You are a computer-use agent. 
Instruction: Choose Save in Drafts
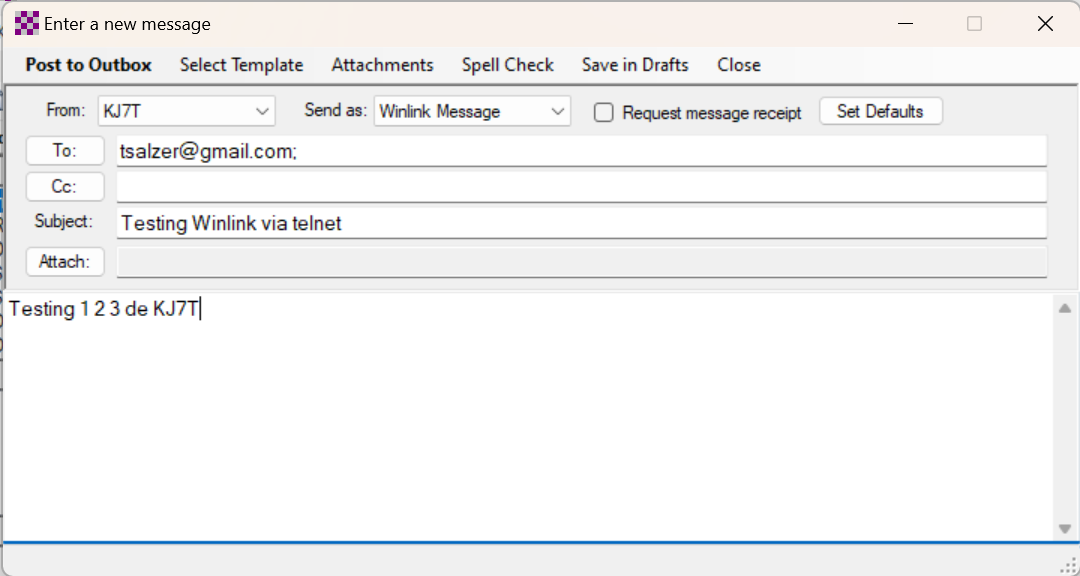[635, 65]
